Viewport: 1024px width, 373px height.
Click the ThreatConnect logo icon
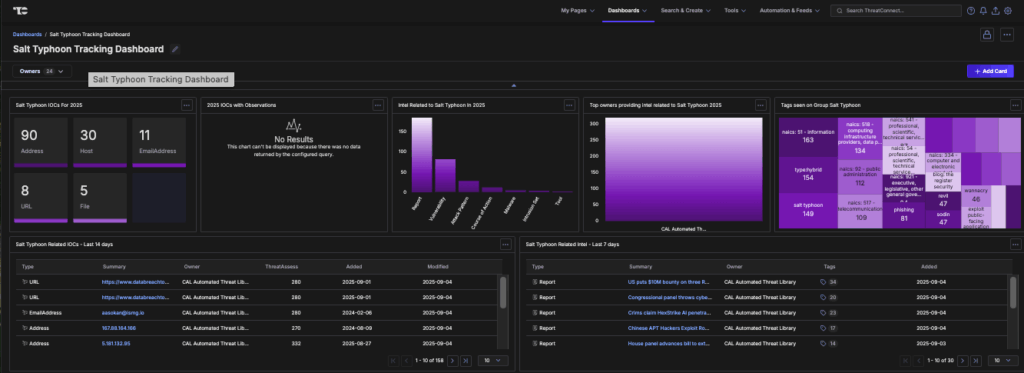[x=20, y=10]
